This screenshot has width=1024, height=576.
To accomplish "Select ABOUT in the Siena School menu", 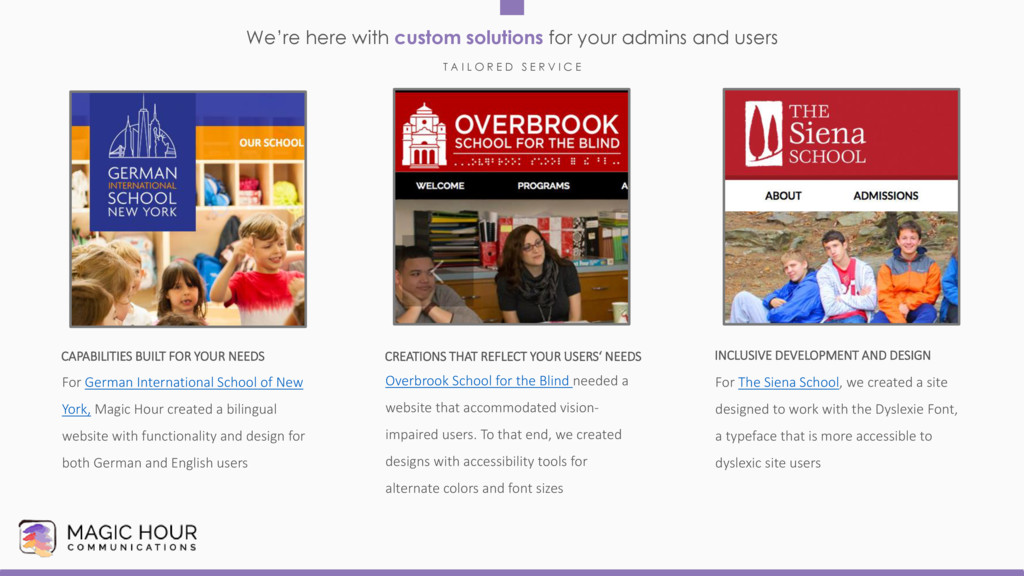I will (783, 196).
